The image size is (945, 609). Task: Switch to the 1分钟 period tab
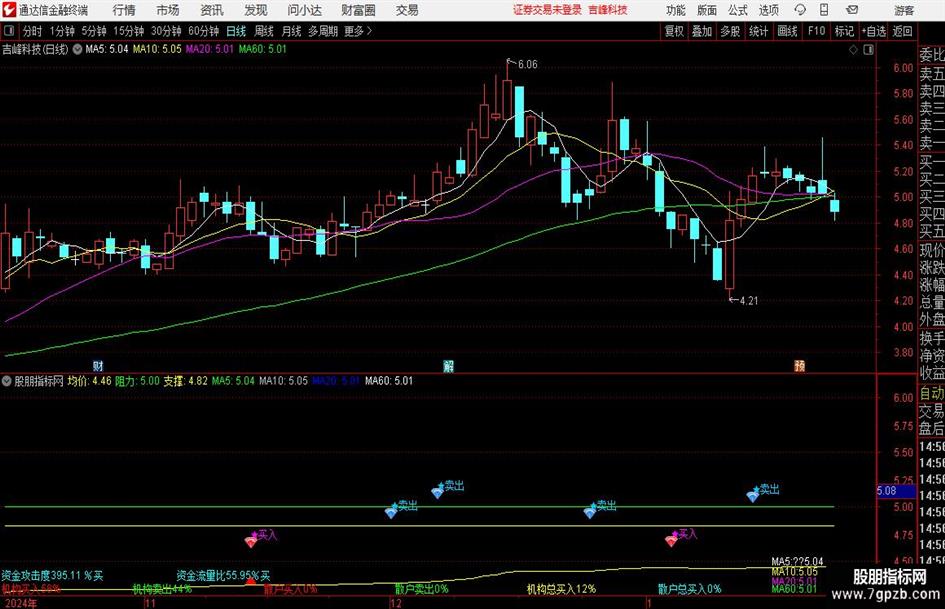[61, 31]
